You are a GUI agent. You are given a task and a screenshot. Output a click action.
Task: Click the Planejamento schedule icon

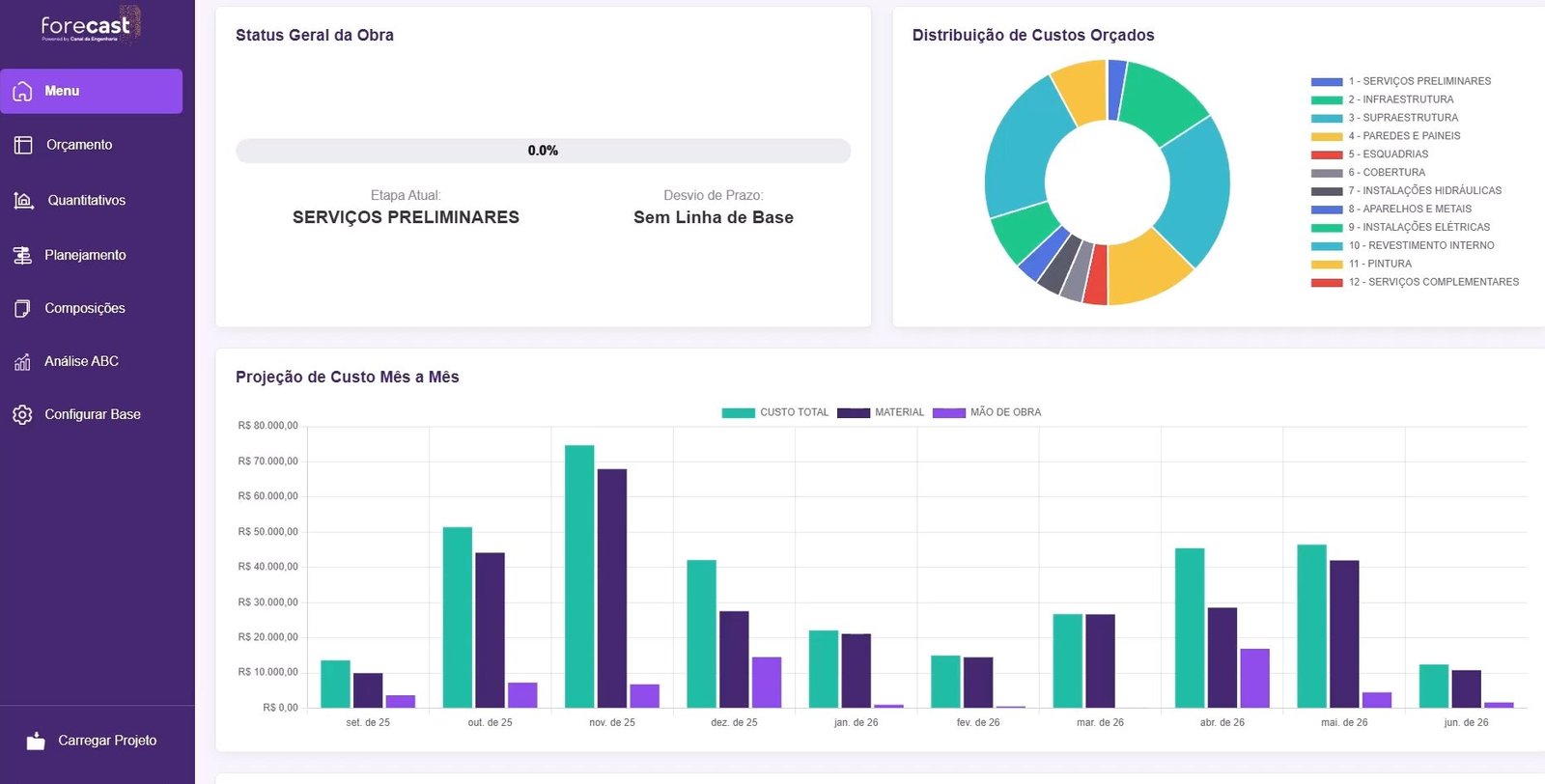(22, 255)
